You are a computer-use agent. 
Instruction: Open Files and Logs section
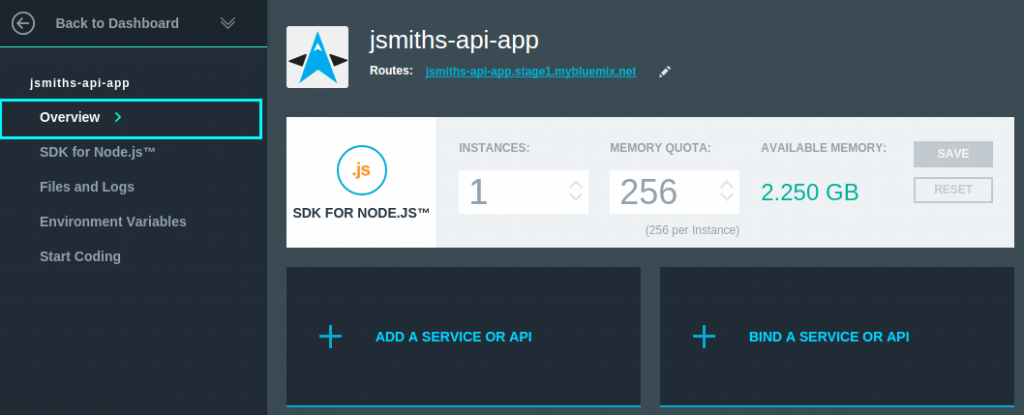click(87, 187)
